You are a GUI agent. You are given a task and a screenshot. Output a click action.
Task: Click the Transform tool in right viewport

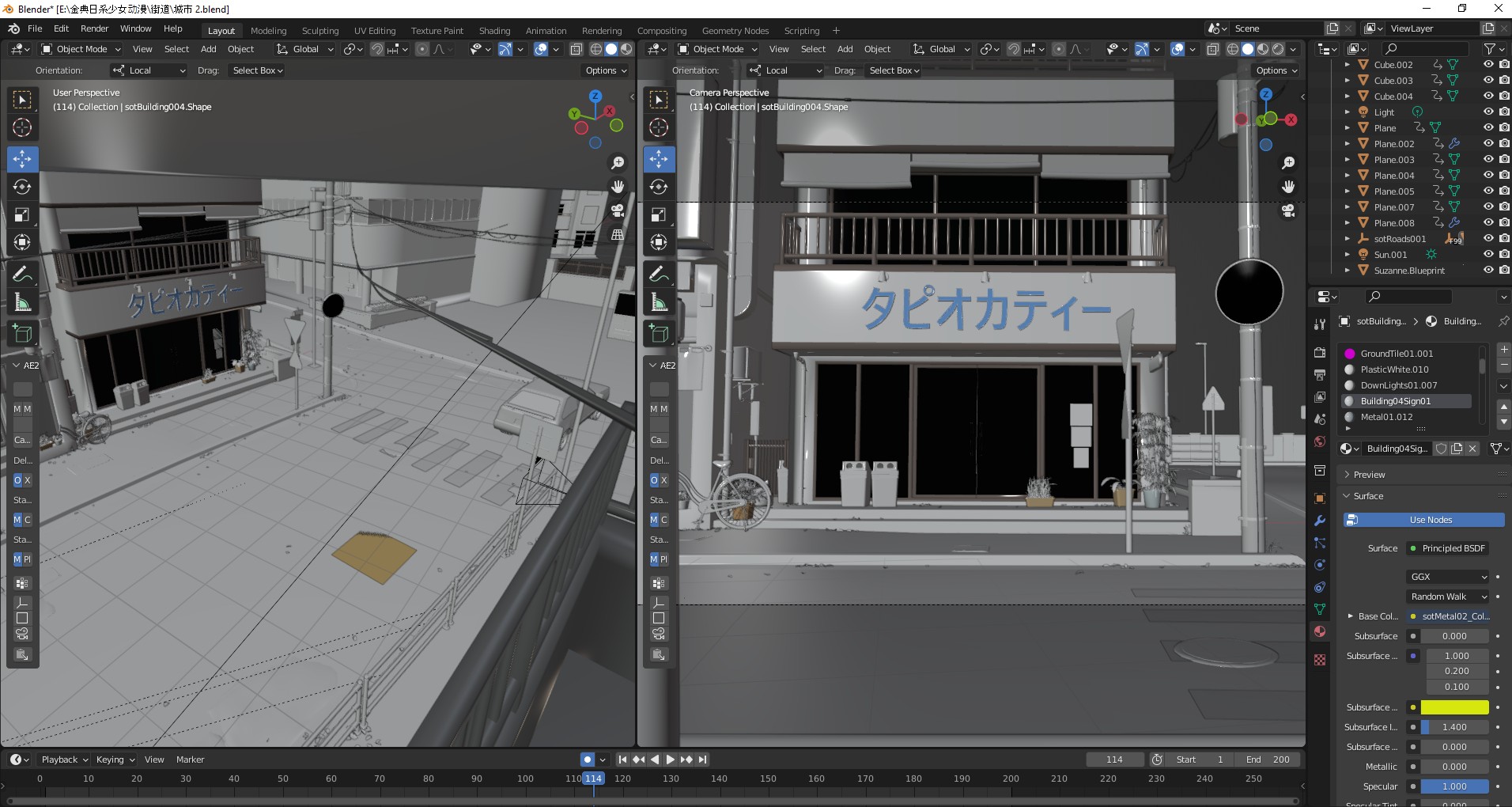[x=659, y=243]
